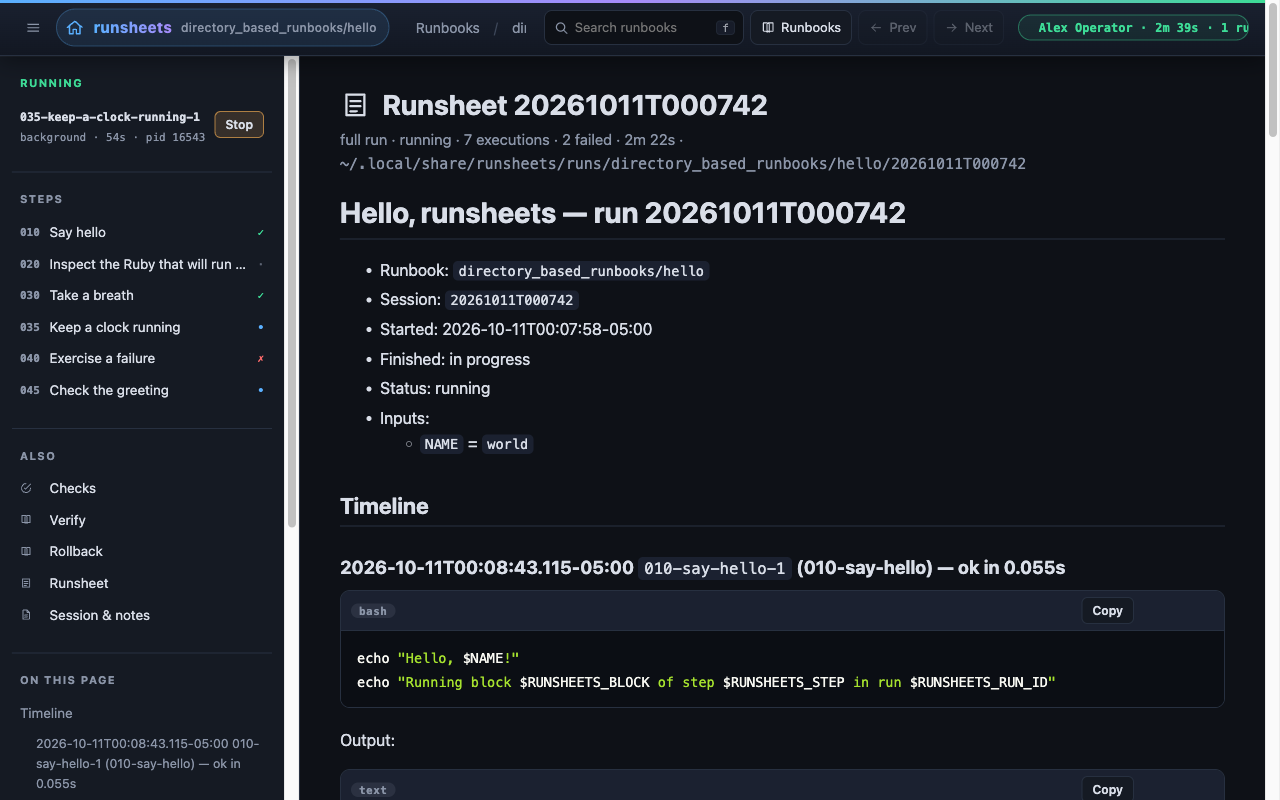Click the green check next to Take a breath
1280x800 pixels.
pos(261,295)
